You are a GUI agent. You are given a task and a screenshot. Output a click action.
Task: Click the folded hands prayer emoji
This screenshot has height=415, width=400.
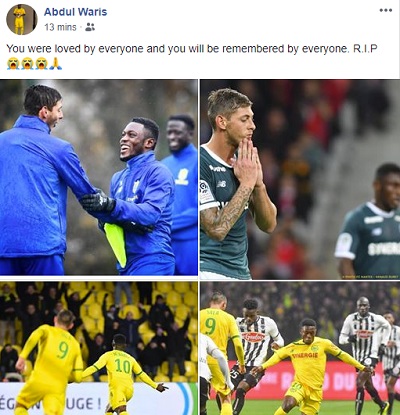click(55, 63)
